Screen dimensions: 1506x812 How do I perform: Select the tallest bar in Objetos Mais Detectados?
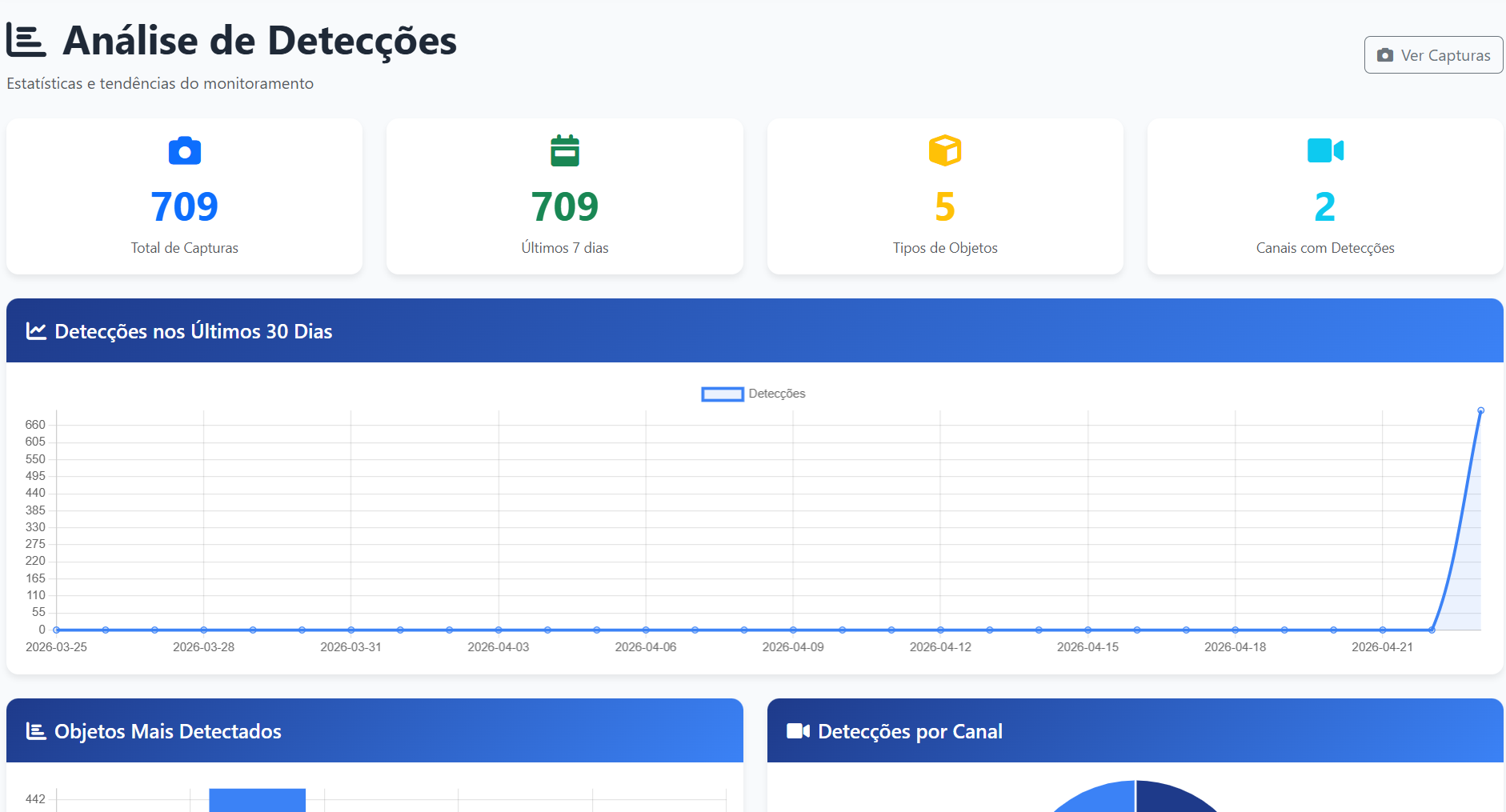coord(257,800)
